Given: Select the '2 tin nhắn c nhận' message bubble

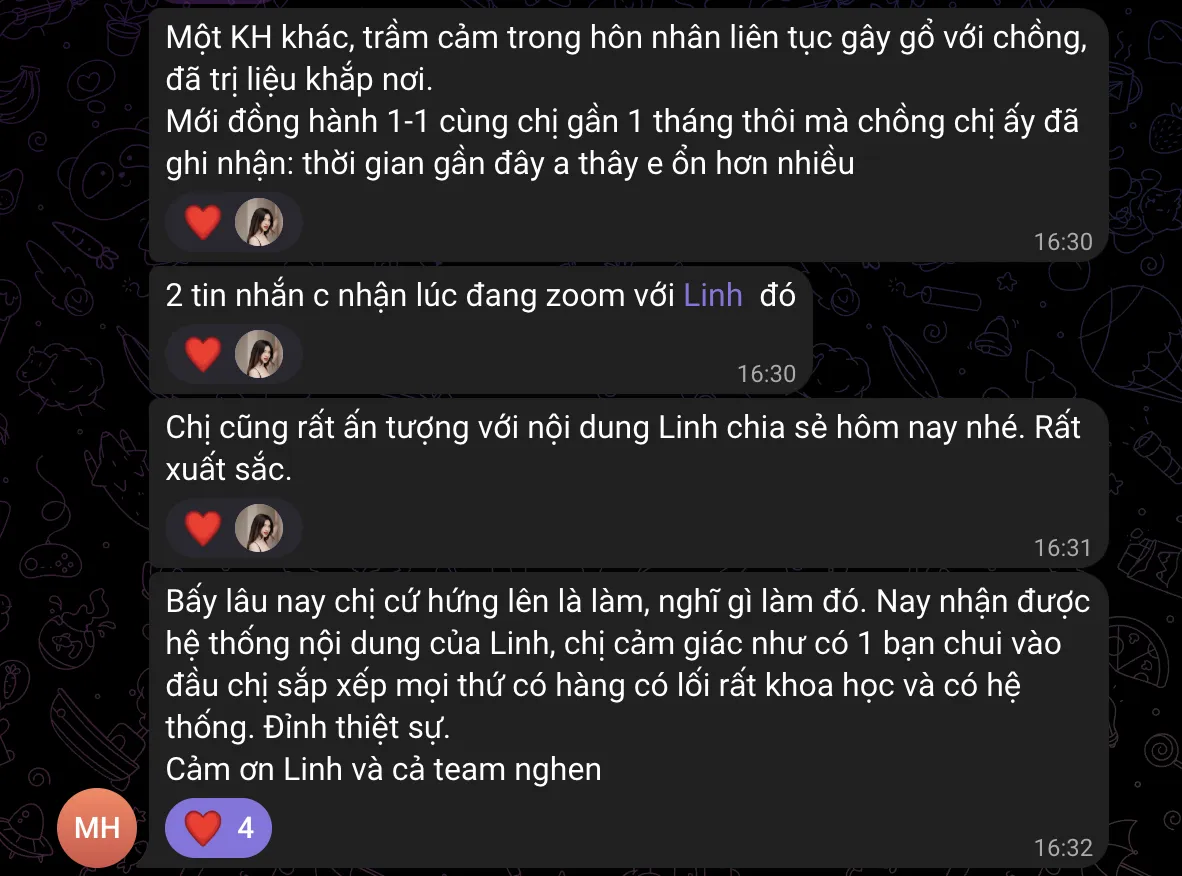Looking at the screenshot, I should [481, 330].
